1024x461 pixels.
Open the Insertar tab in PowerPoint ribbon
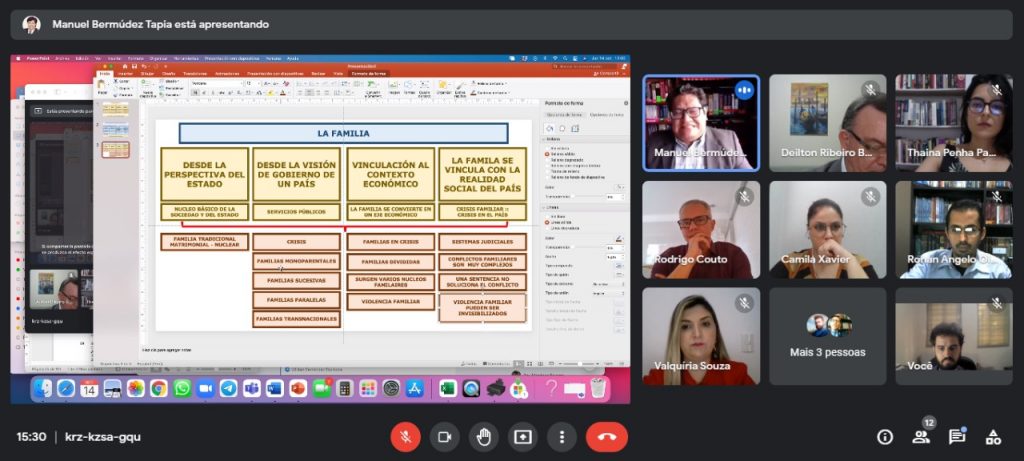[x=124, y=74]
